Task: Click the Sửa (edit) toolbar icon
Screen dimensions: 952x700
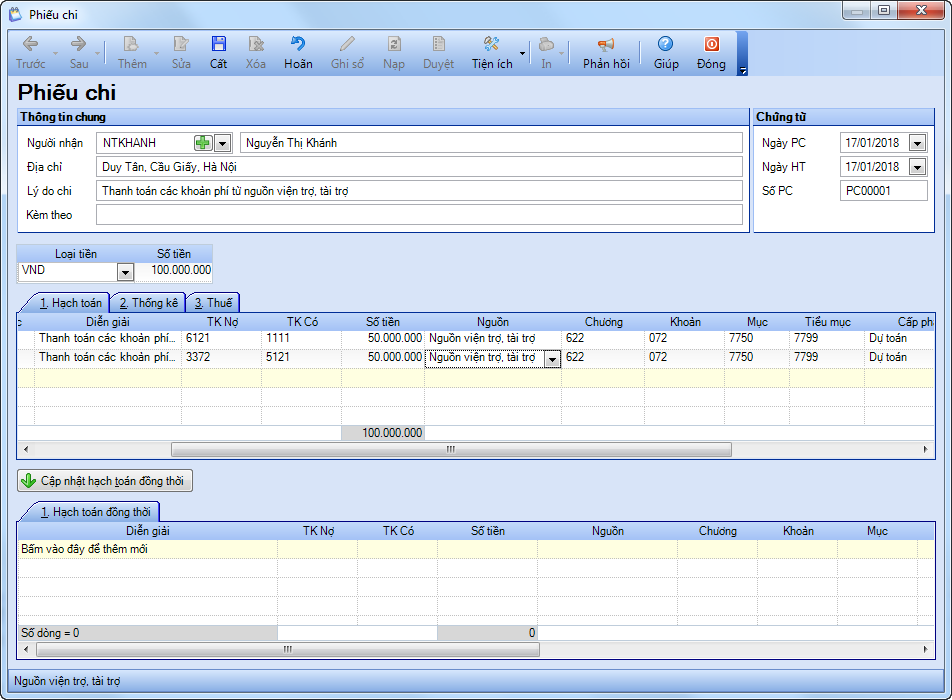Action: (x=181, y=53)
